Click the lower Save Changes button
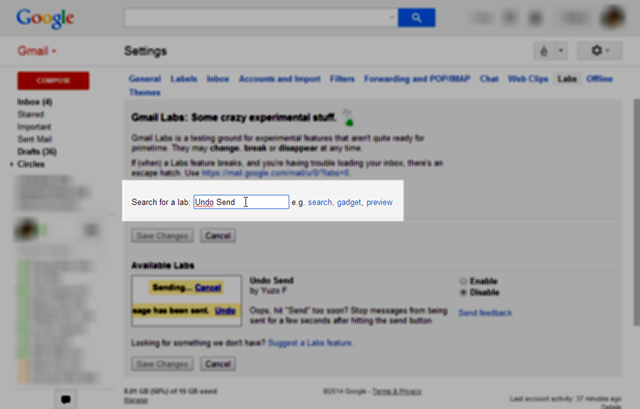The width and height of the screenshot is (640, 409). (x=162, y=364)
